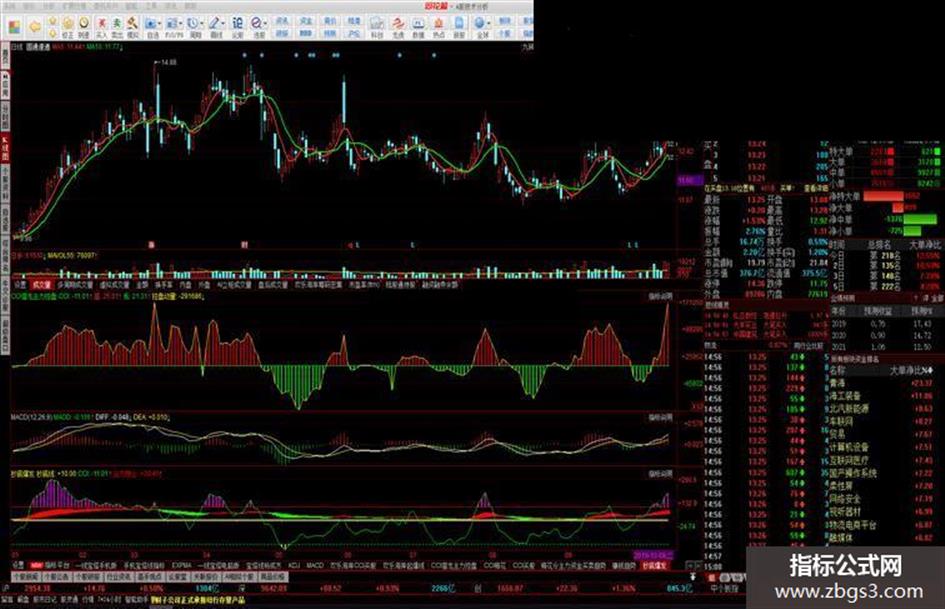Expand the dropdown arrow beside 周期 icon
The image size is (945, 609).
click(202, 24)
